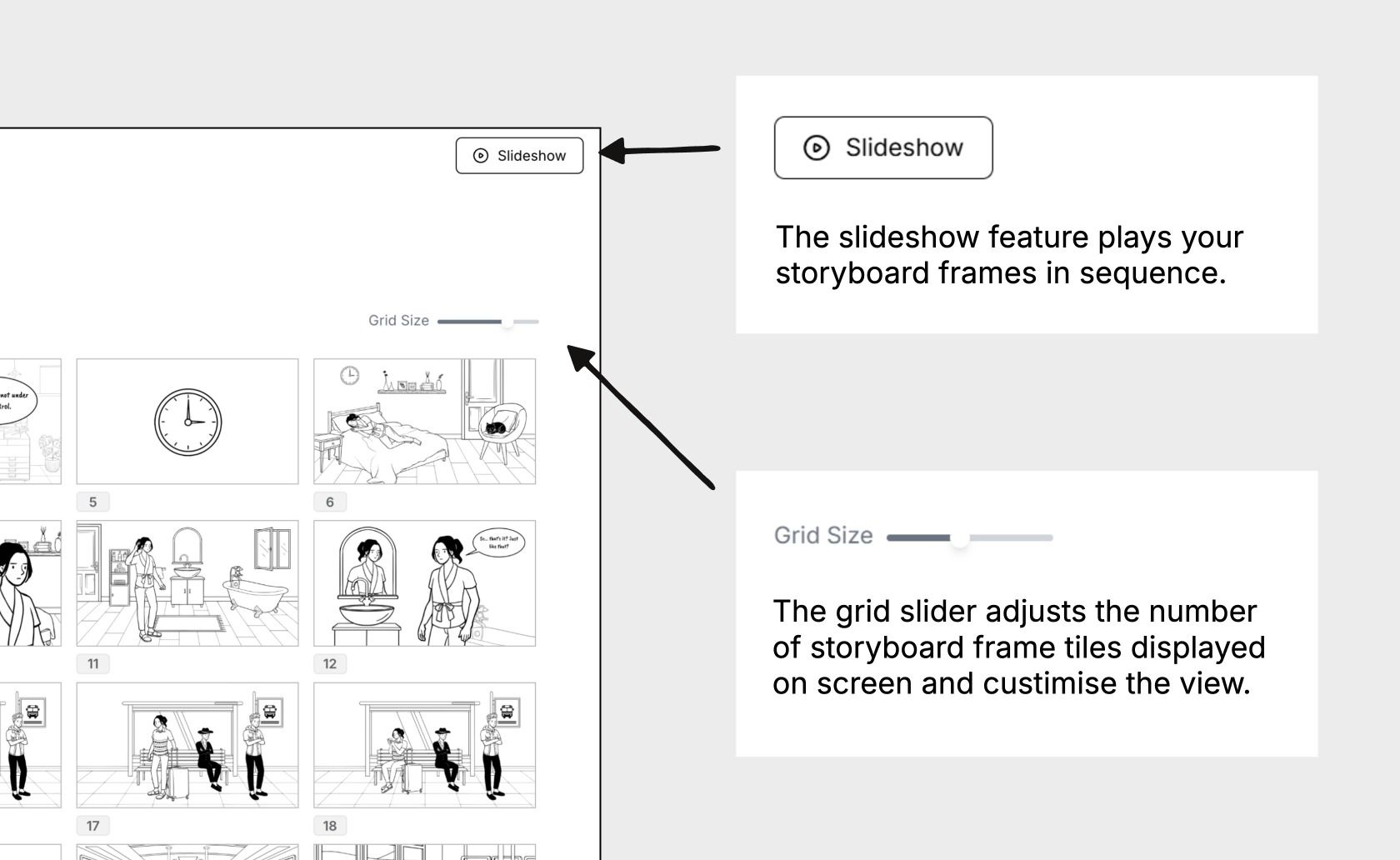Click the frame number label 17
This screenshot has width=1400, height=860.
pos(92,826)
